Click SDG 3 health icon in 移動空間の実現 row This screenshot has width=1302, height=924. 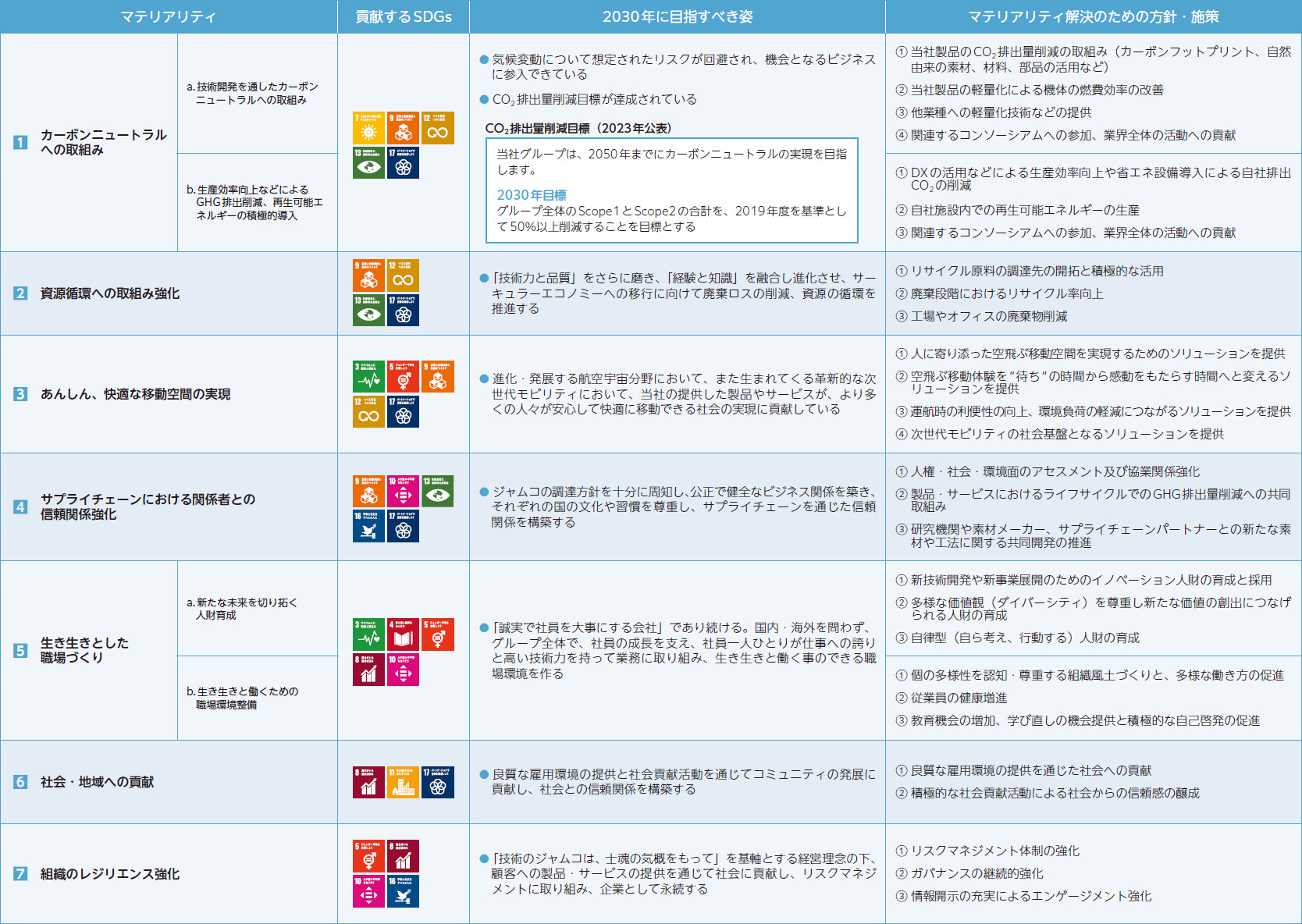point(368,377)
